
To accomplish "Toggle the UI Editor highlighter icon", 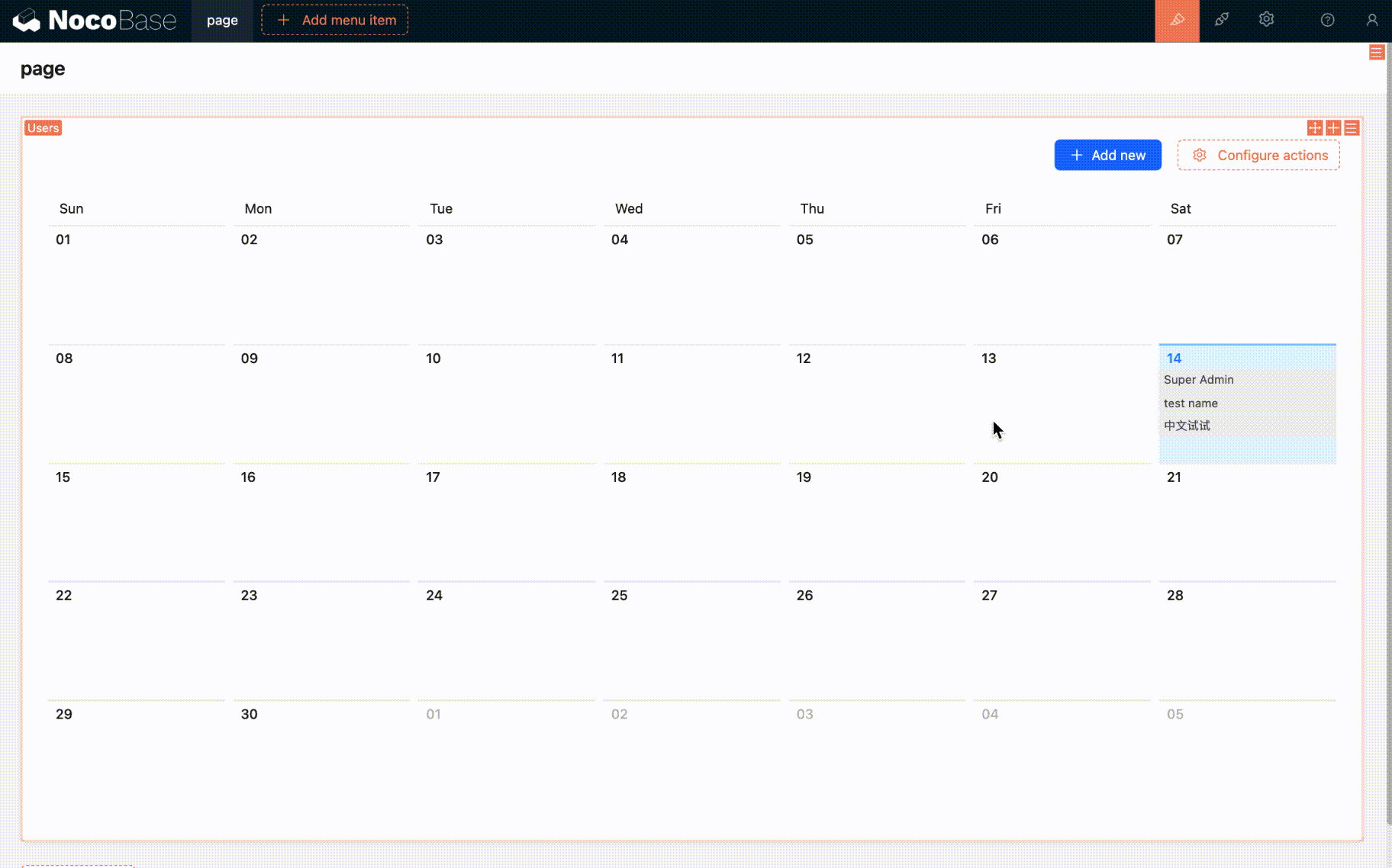I will [1177, 21].
